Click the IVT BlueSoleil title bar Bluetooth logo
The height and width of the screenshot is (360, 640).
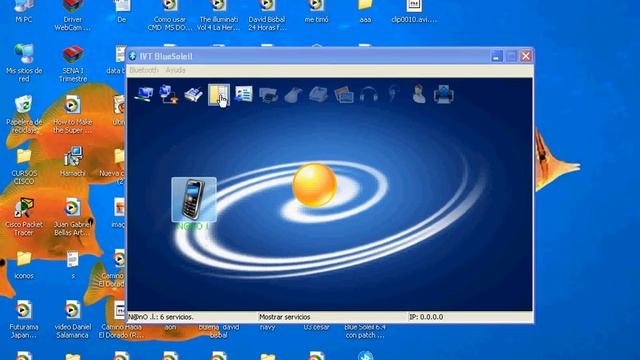[133, 56]
